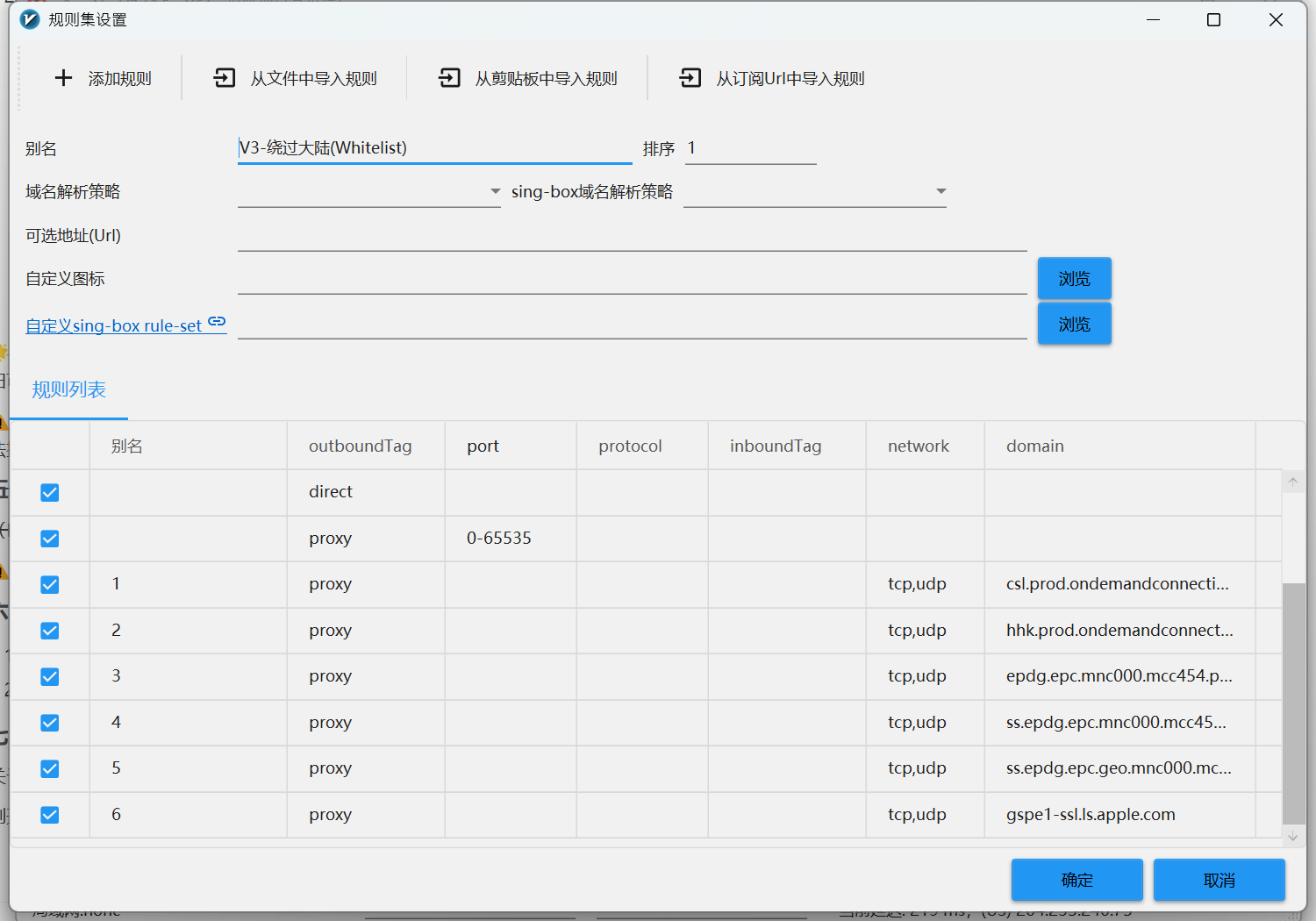Click 浏览 button for 自定义图标
This screenshot has height=921, width=1316.
1075,279
